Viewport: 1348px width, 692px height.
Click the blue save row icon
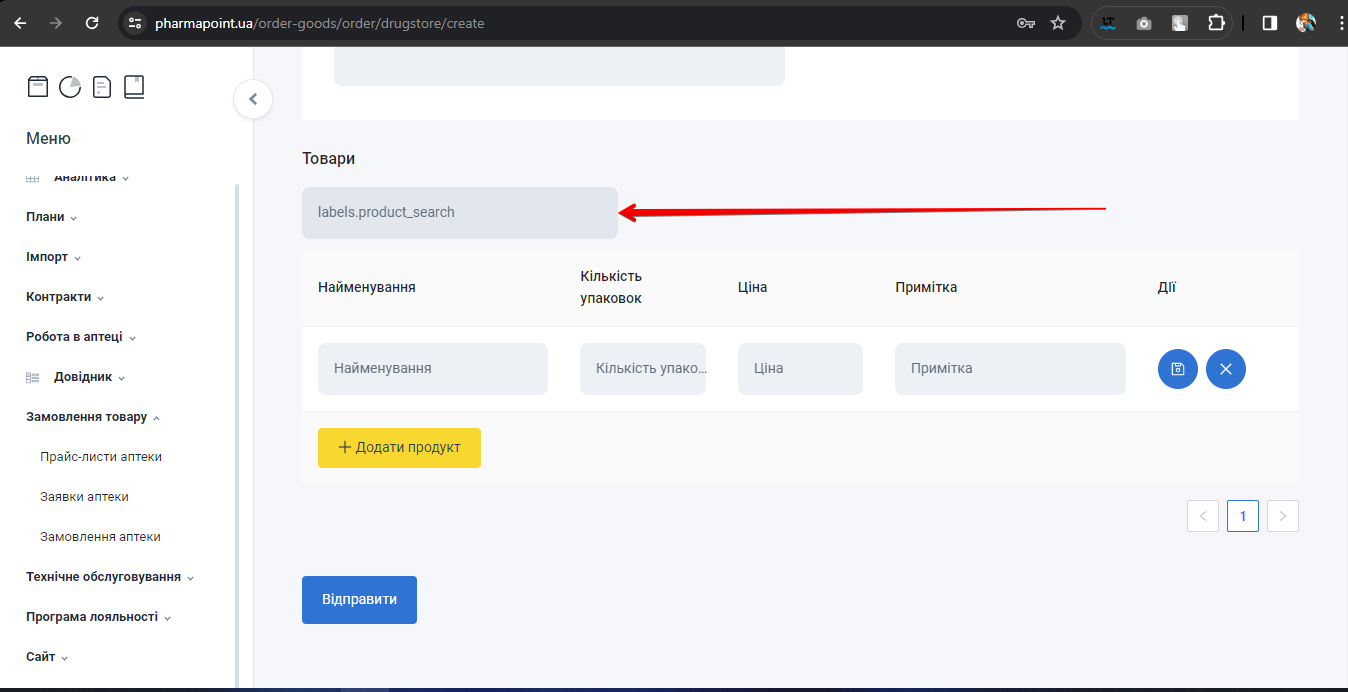[1177, 369]
